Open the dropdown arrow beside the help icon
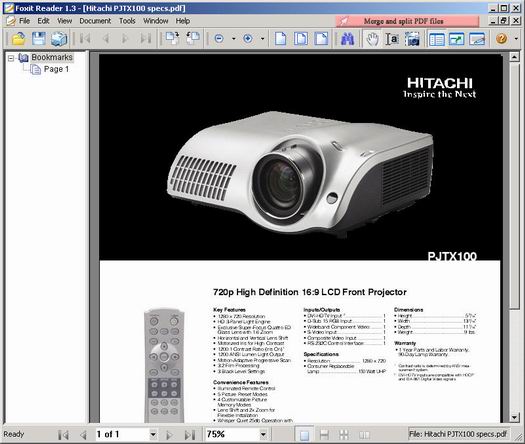 516,39
